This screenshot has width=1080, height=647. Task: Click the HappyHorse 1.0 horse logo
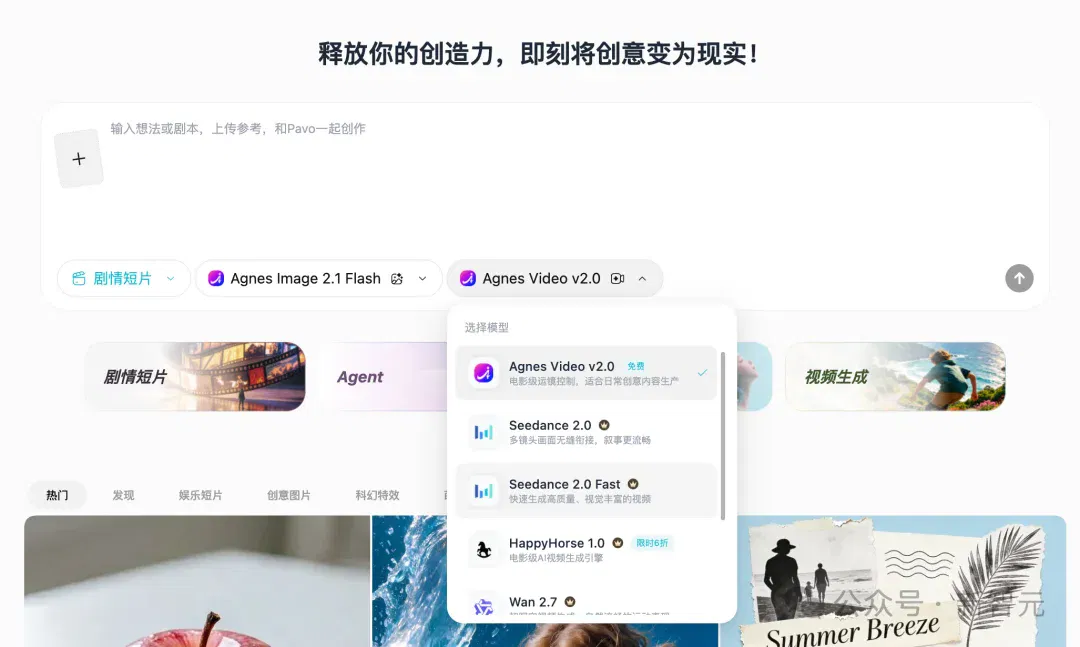pos(484,550)
